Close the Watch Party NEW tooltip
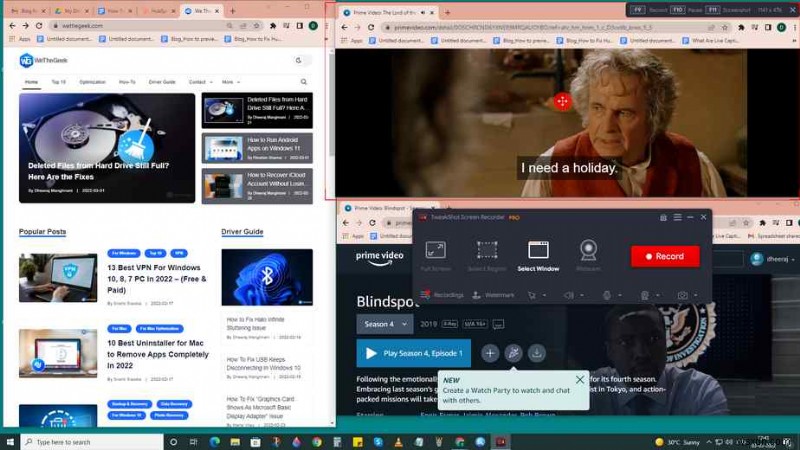 tap(580, 380)
